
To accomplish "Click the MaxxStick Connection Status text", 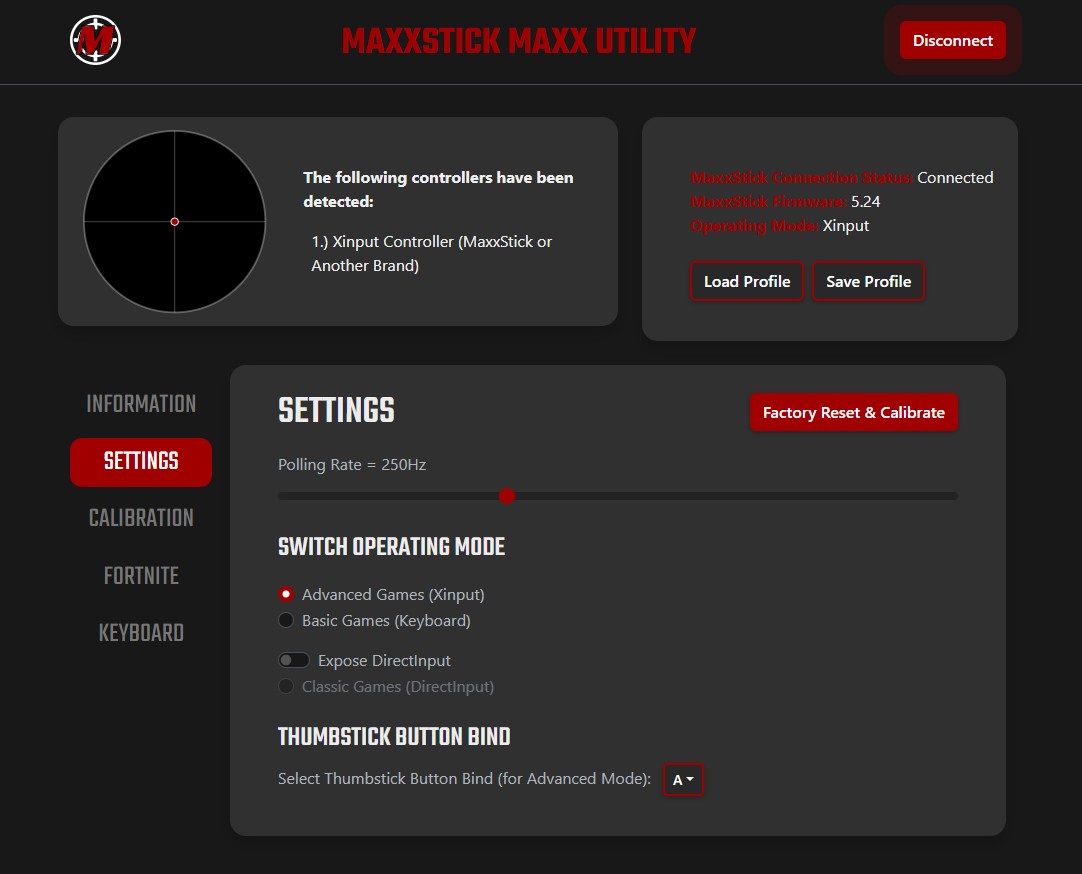I will 800,177.
